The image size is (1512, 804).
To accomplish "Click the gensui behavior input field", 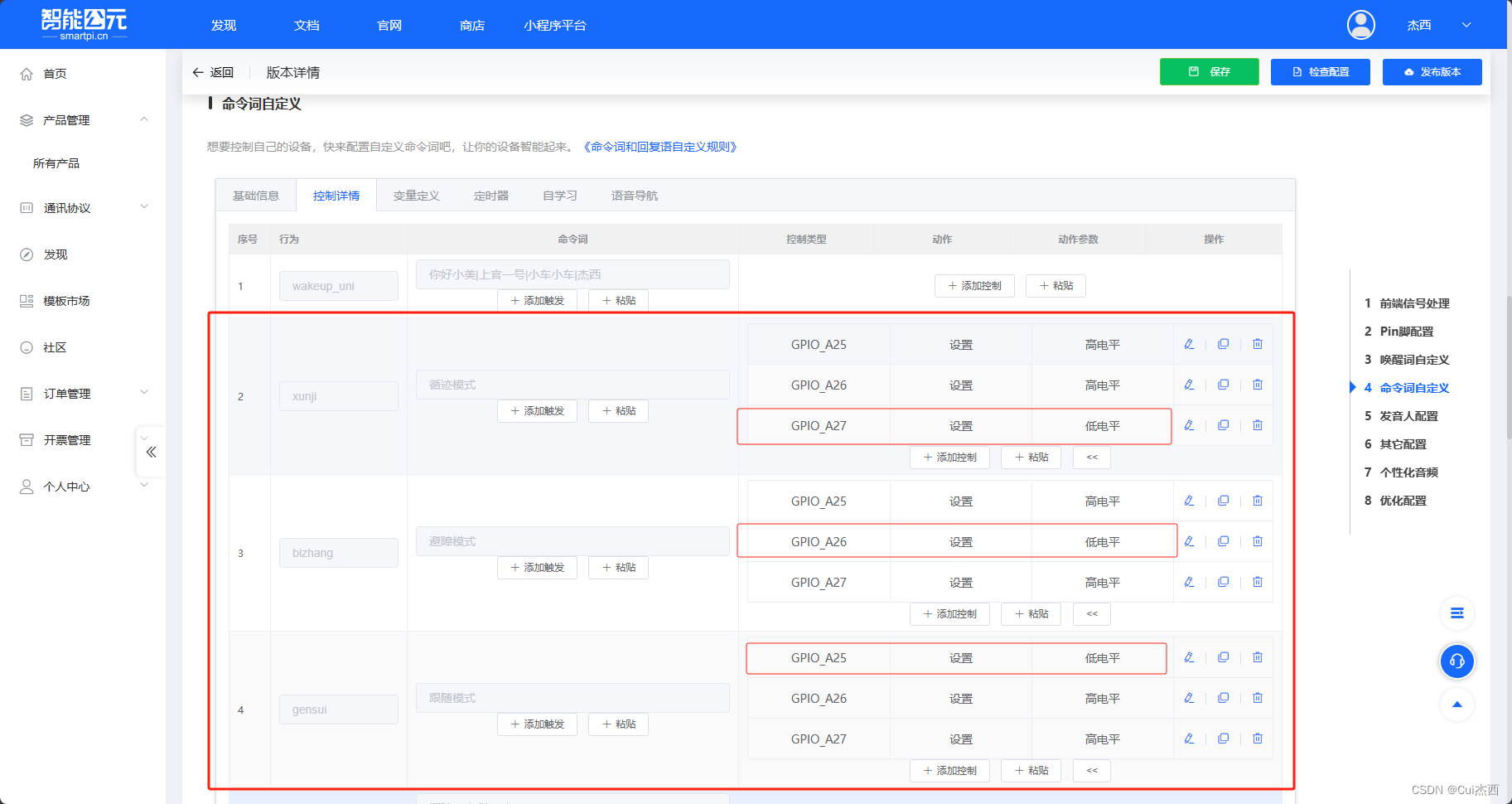I will tap(339, 710).
